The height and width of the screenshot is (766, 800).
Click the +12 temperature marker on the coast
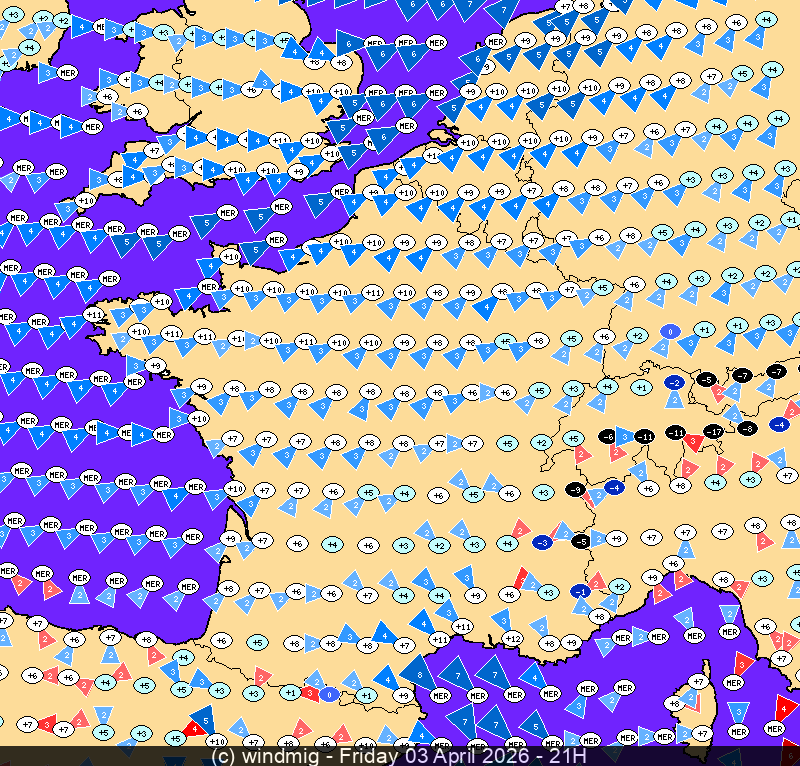coord(512,638)
